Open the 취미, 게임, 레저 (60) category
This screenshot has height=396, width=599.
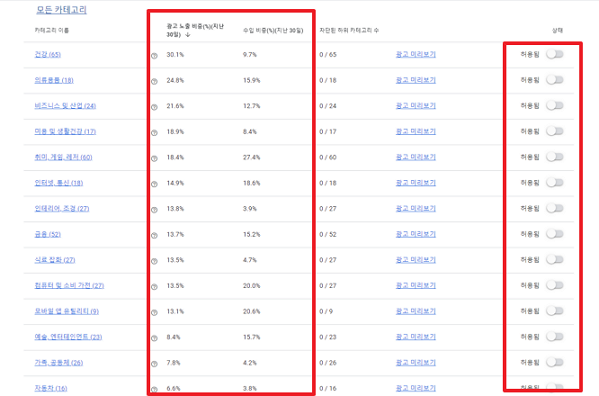point(63,157)
